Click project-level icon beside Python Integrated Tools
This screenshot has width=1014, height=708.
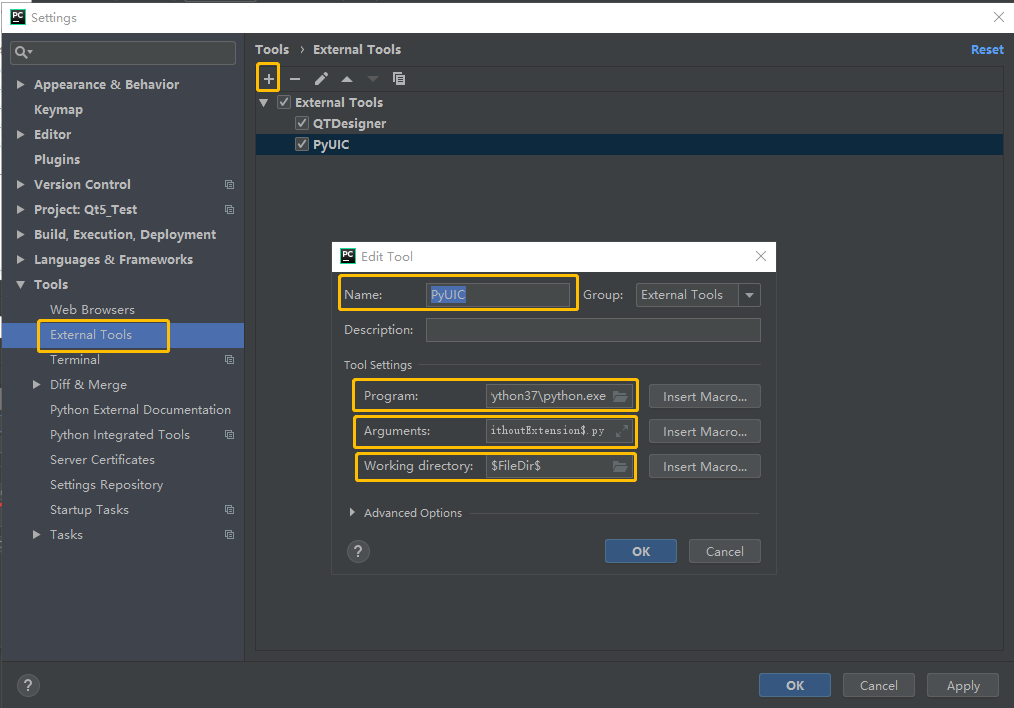pos(230,434)
